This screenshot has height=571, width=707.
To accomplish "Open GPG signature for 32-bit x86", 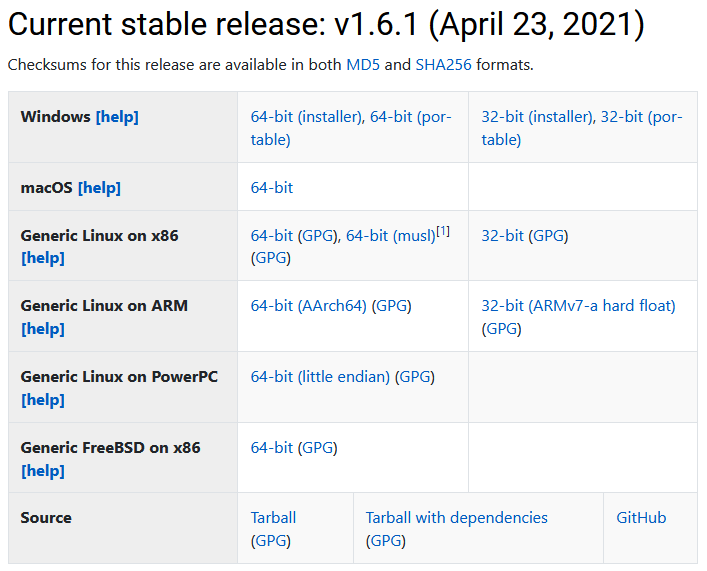I will 548,236.
